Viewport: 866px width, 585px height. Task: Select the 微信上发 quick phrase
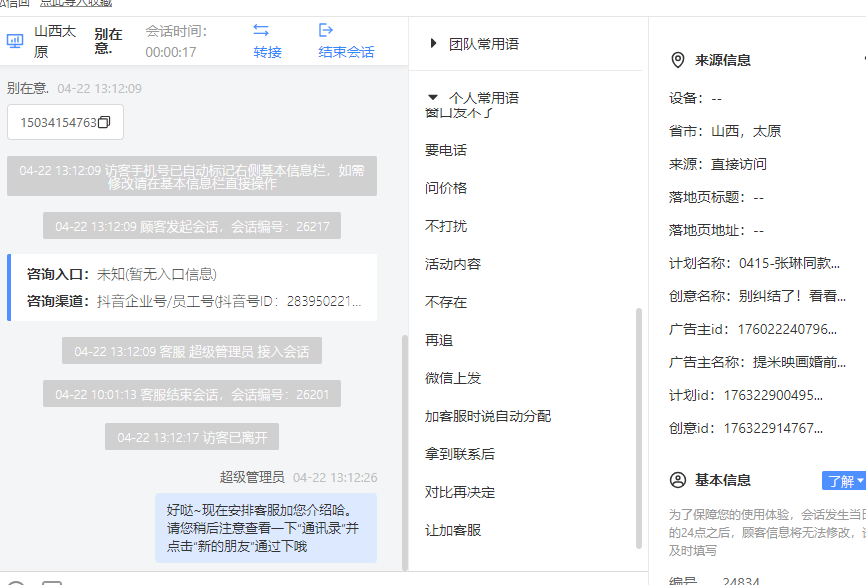pyautogui.click(x=453, y=378)
